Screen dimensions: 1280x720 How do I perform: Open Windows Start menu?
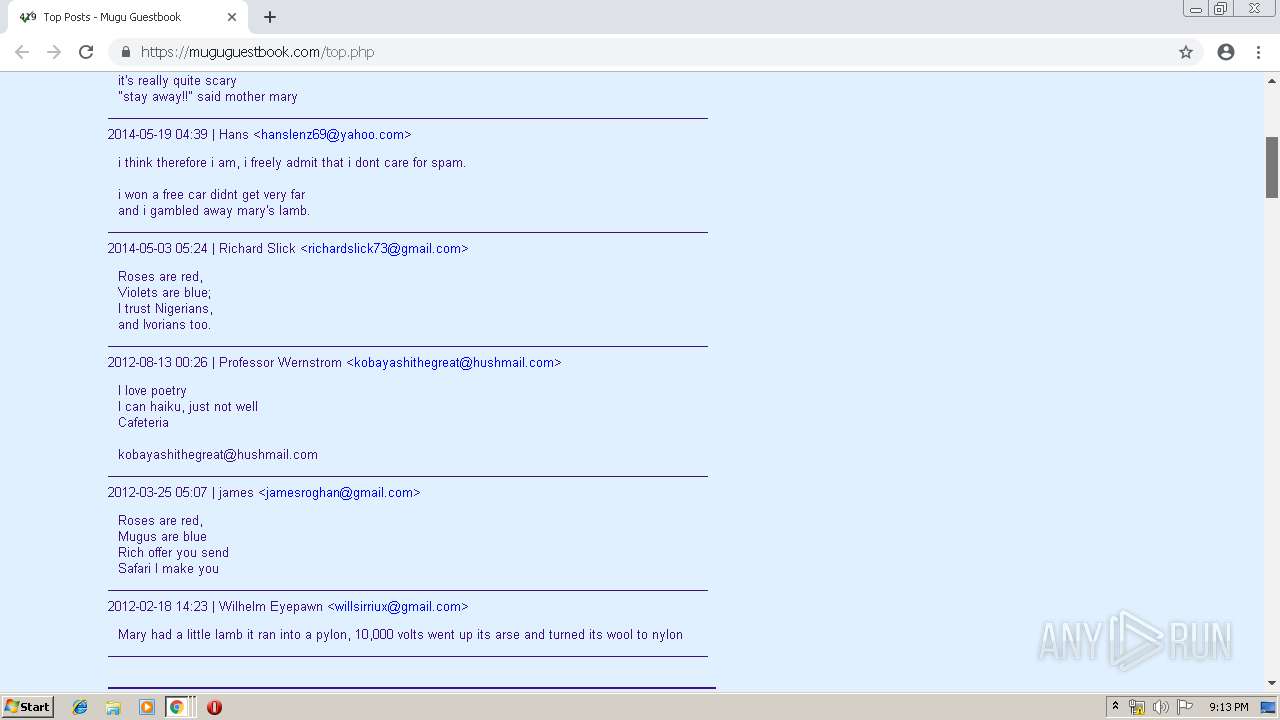click(x=28, y=707)
